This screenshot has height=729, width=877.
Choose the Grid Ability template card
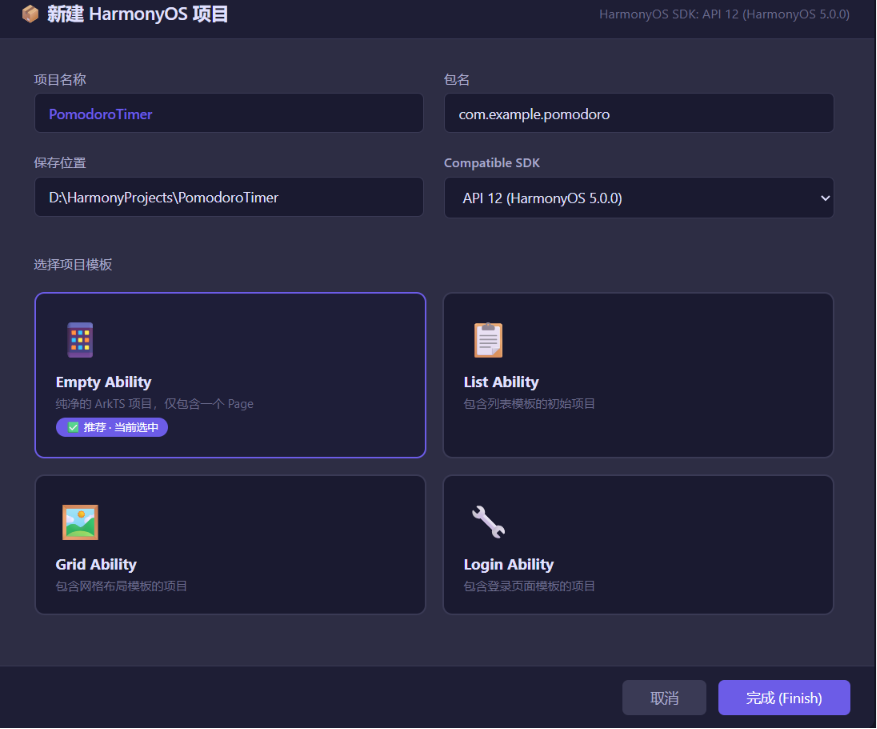(x=230, y=545)
